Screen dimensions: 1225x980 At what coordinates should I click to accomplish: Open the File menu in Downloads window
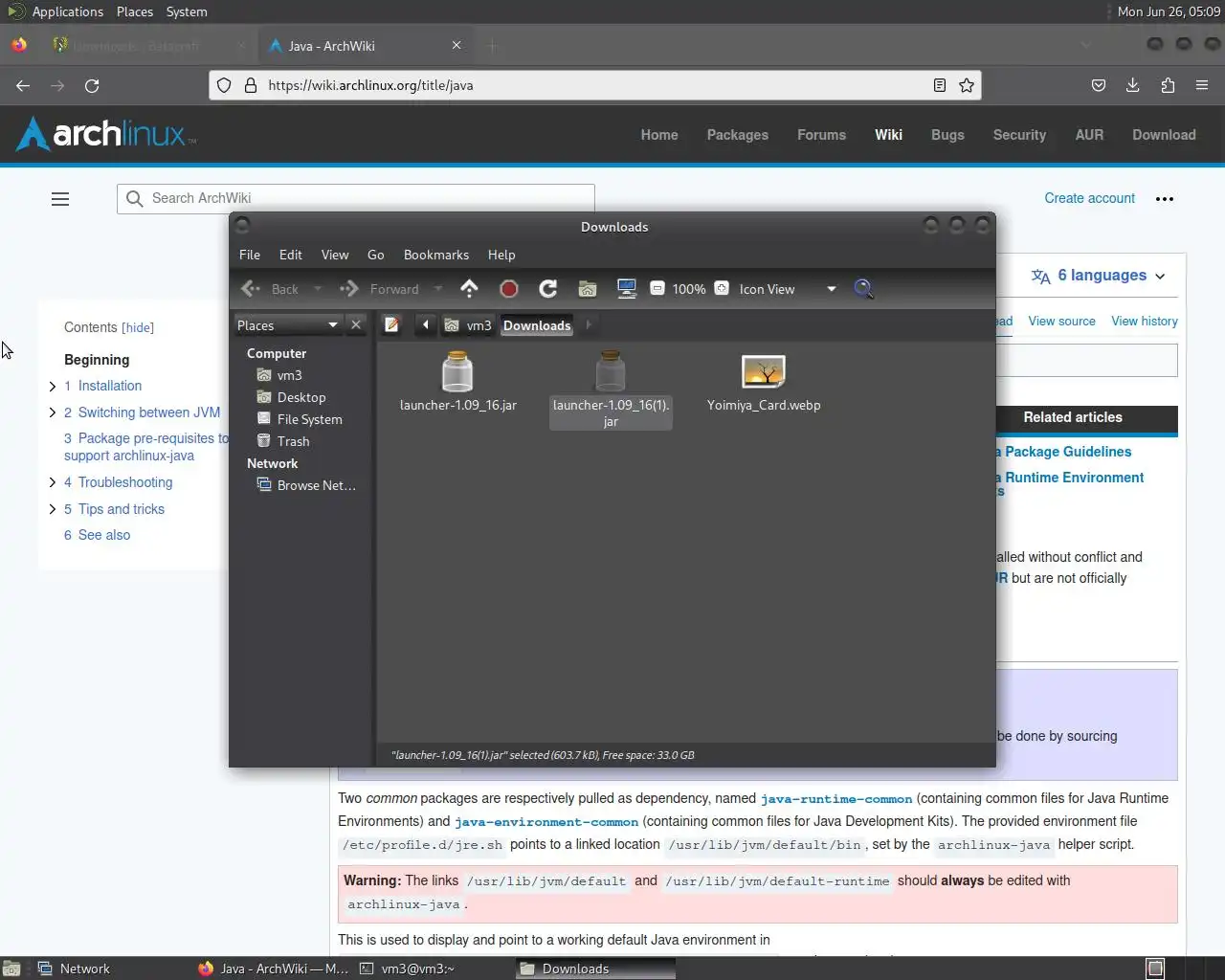250,255
